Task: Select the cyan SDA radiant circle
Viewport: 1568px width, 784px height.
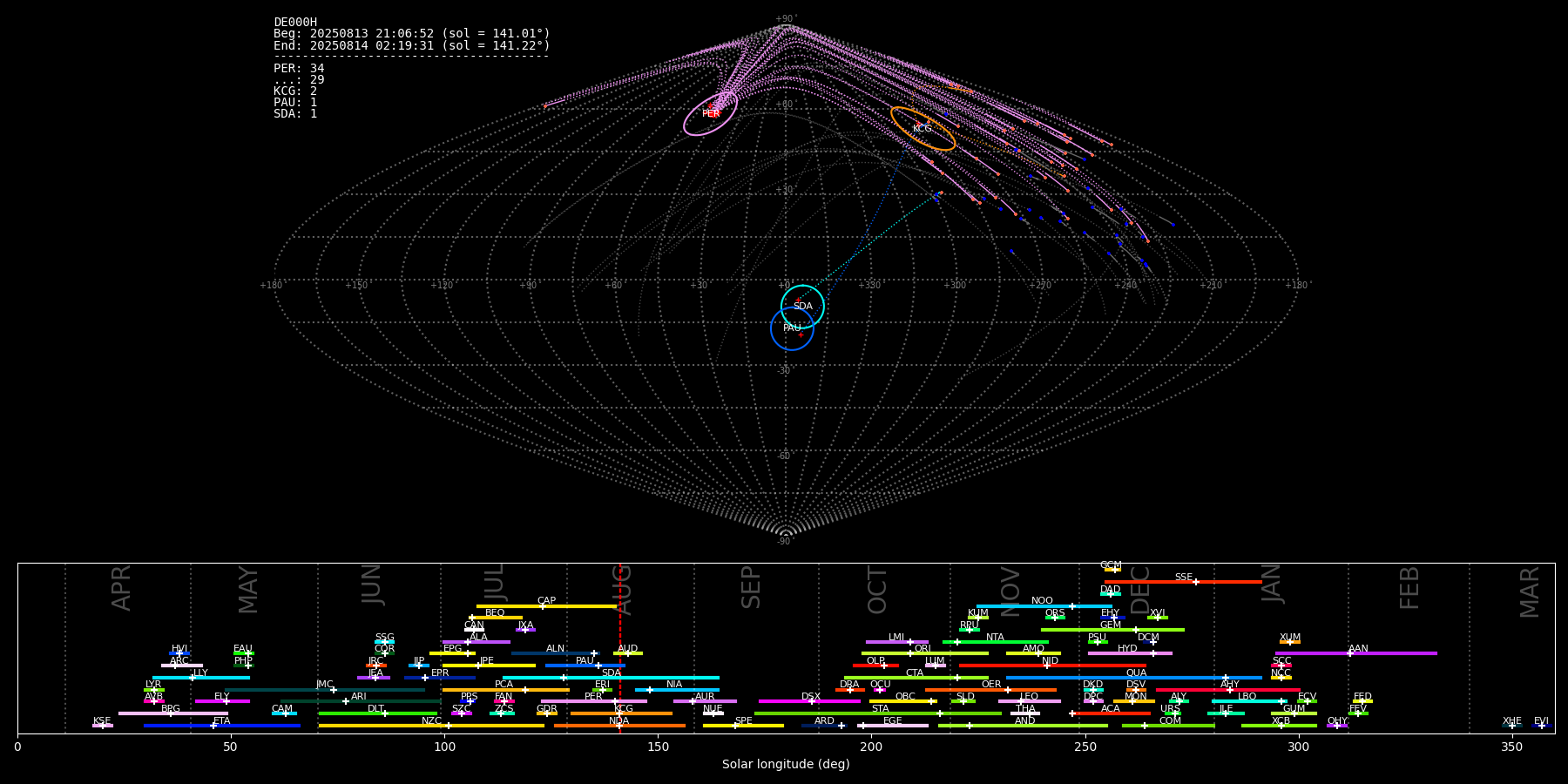Action: coord(802,307)
